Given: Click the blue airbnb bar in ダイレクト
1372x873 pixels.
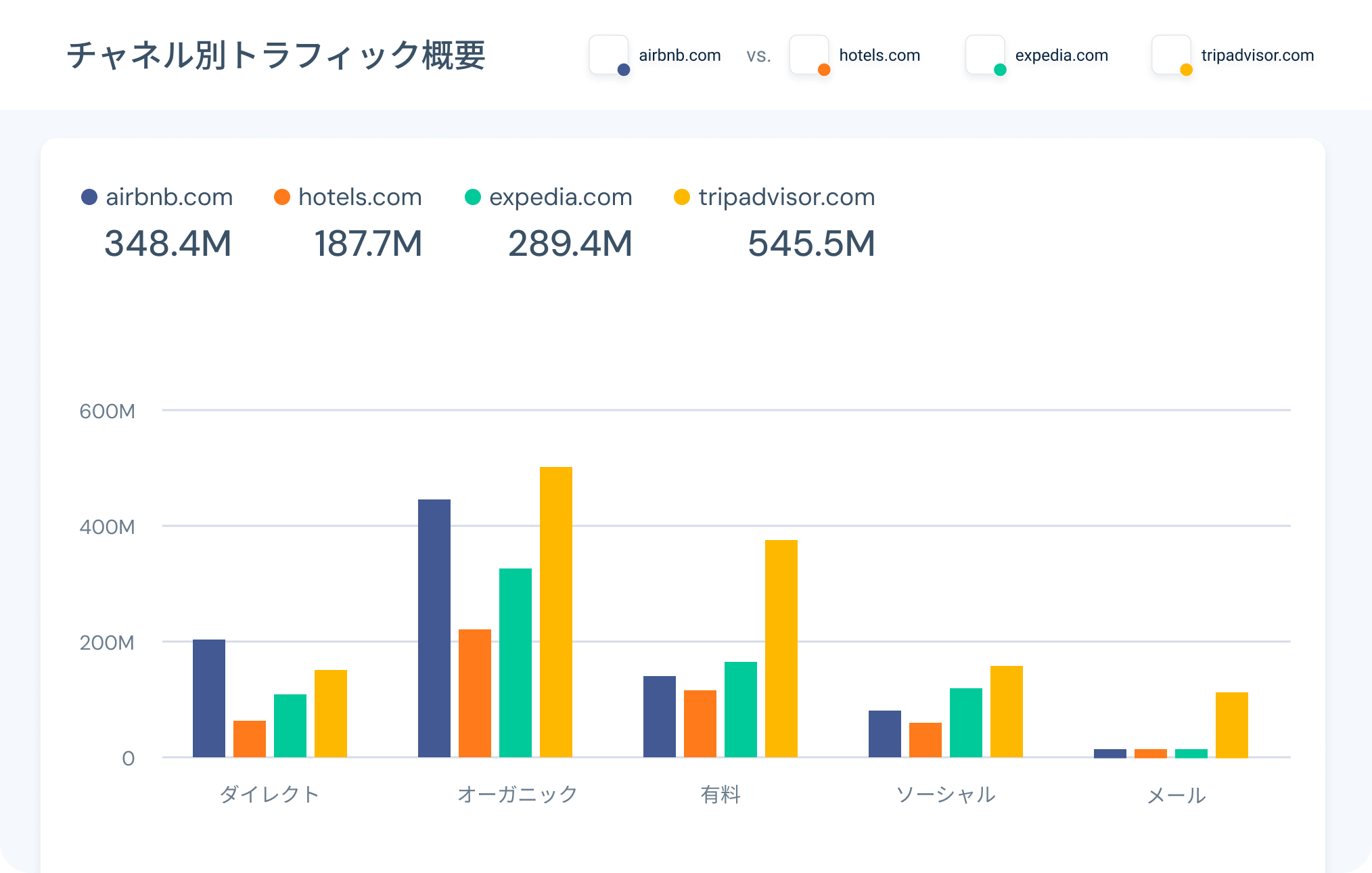Looking at the screenshot, I should [x=208, y=698].
